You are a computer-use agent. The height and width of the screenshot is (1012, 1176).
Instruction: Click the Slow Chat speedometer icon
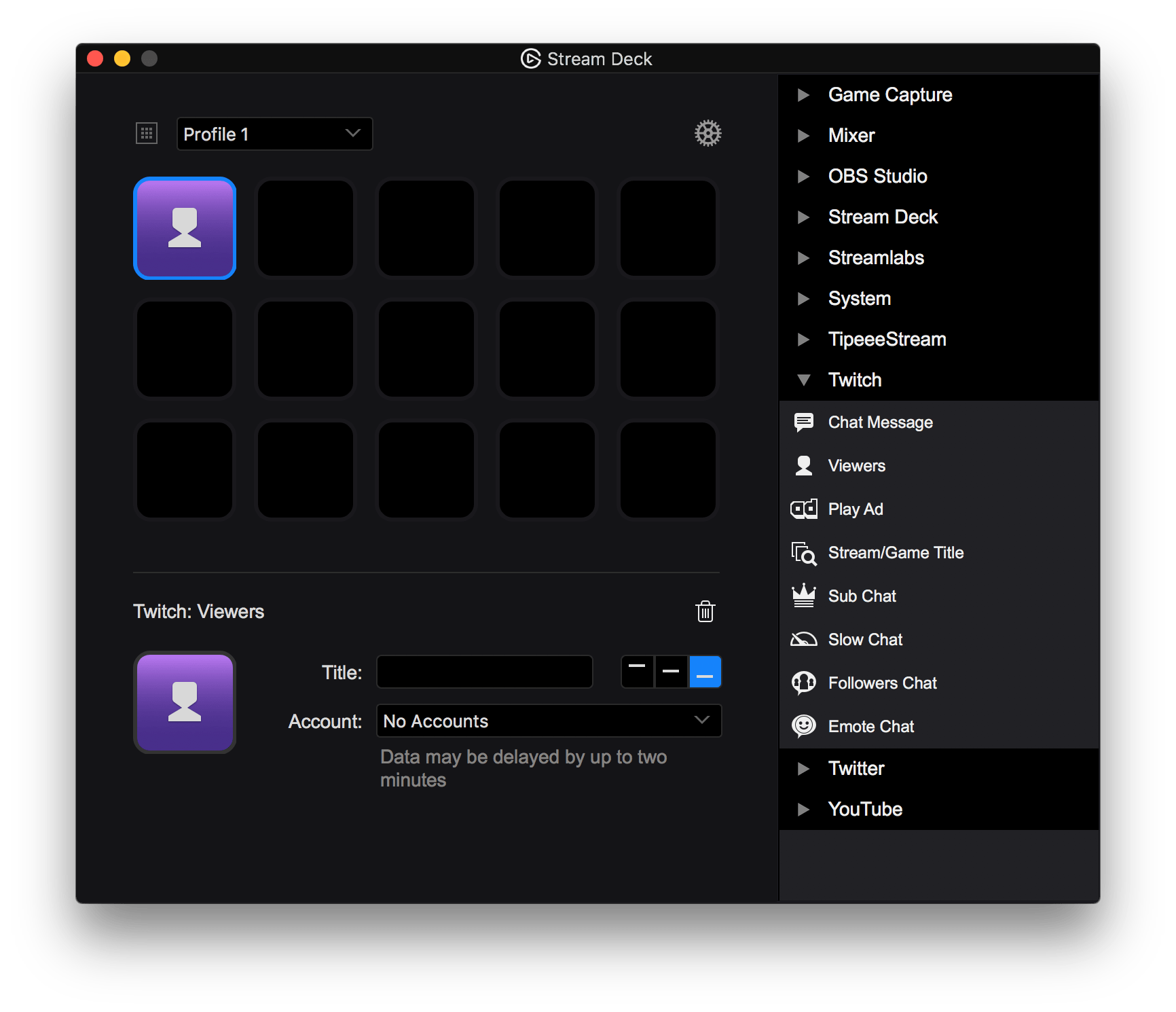[804, 640]
